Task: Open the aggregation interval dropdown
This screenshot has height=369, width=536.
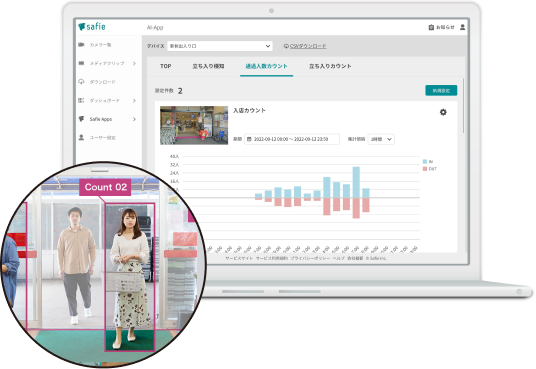Action: pyautogui.click(x=381, y=139)
